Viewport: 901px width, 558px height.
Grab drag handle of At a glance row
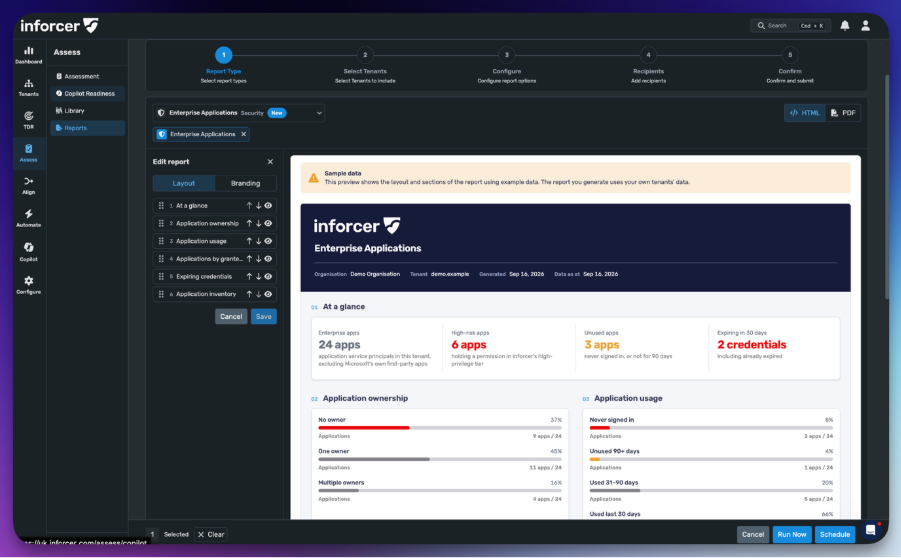click(x=161, y=206)
